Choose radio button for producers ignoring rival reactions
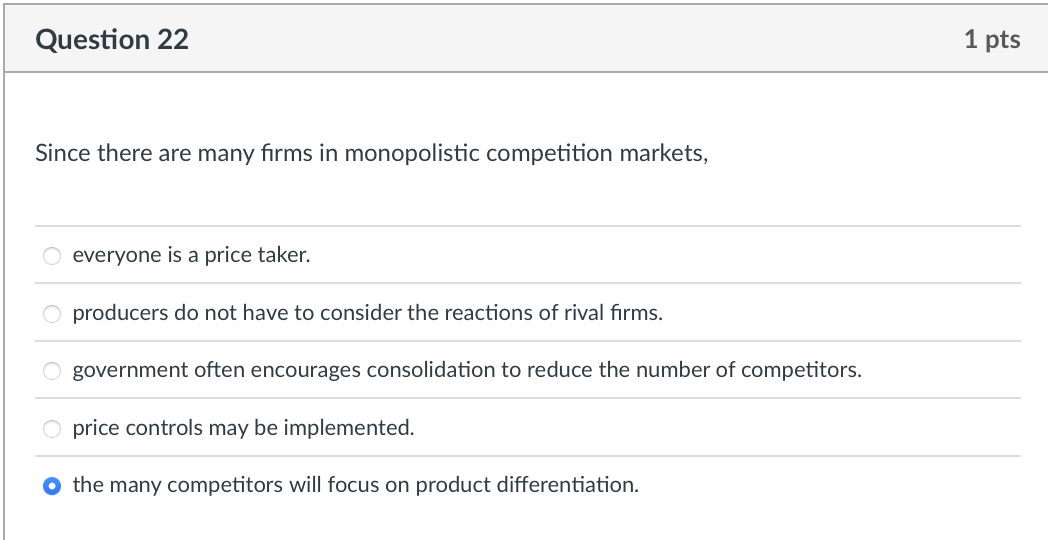The height and width of the screenshot is (540, 1048). coord(52,313)
